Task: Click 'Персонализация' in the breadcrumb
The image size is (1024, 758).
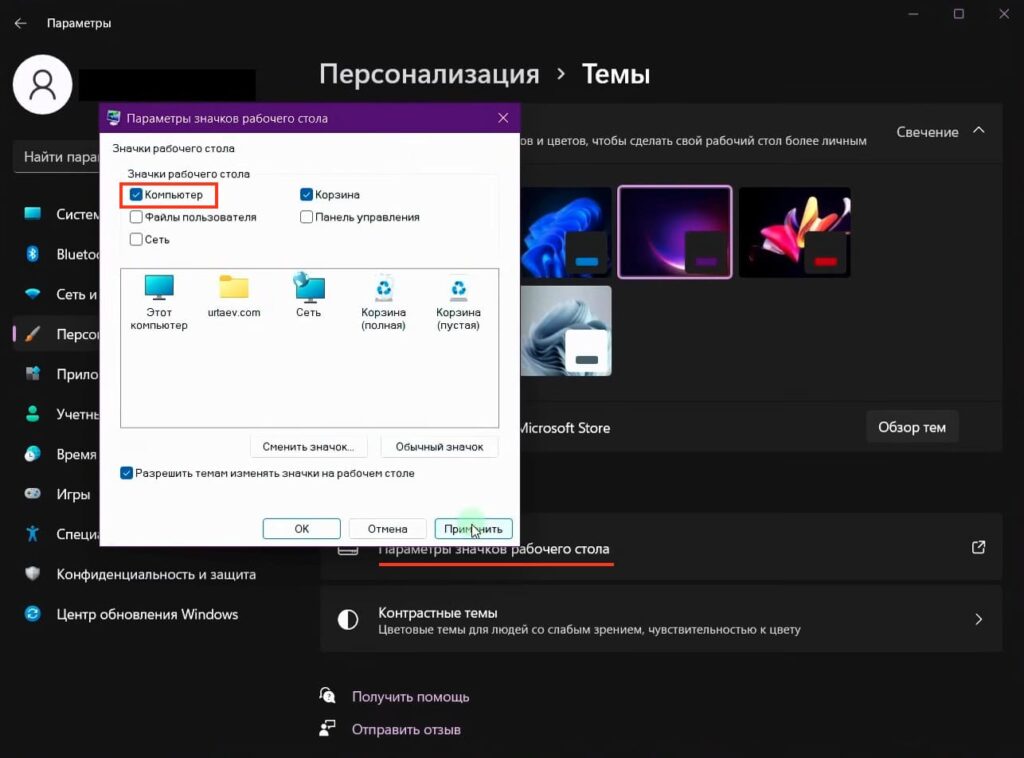Action: (429, 74)
